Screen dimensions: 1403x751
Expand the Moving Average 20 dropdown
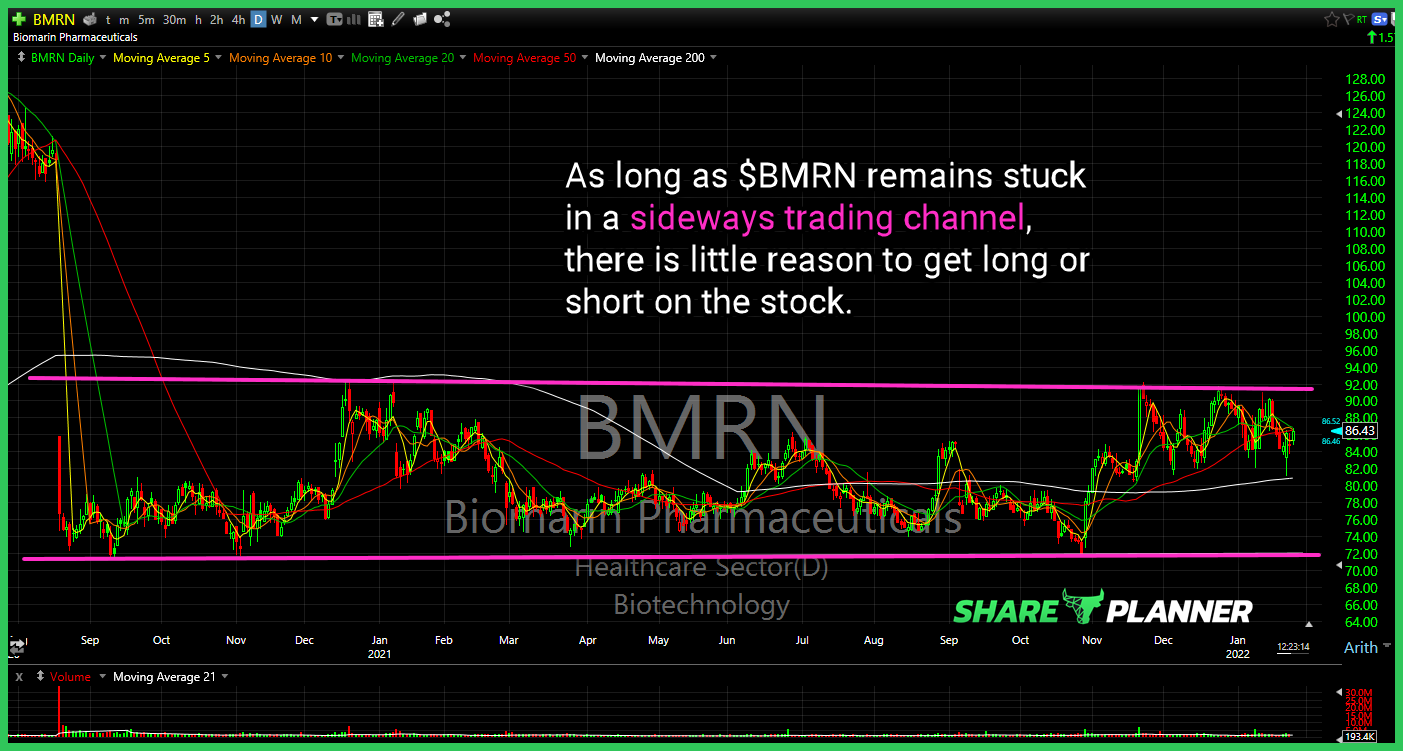click(462, 57)
